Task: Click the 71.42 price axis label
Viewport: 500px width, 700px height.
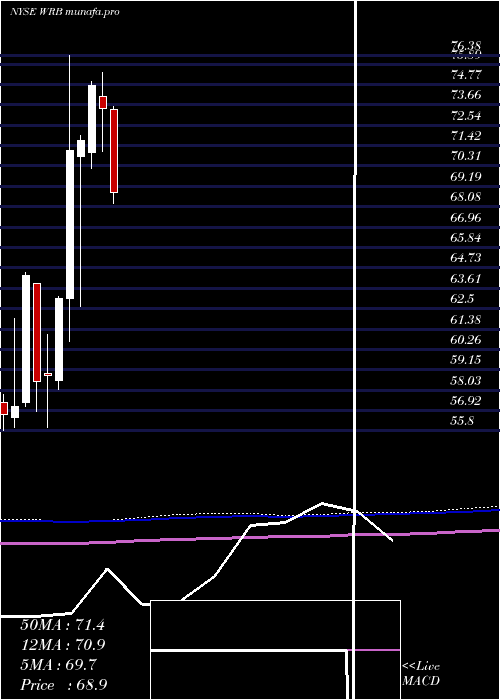Action: pos(466,136)
